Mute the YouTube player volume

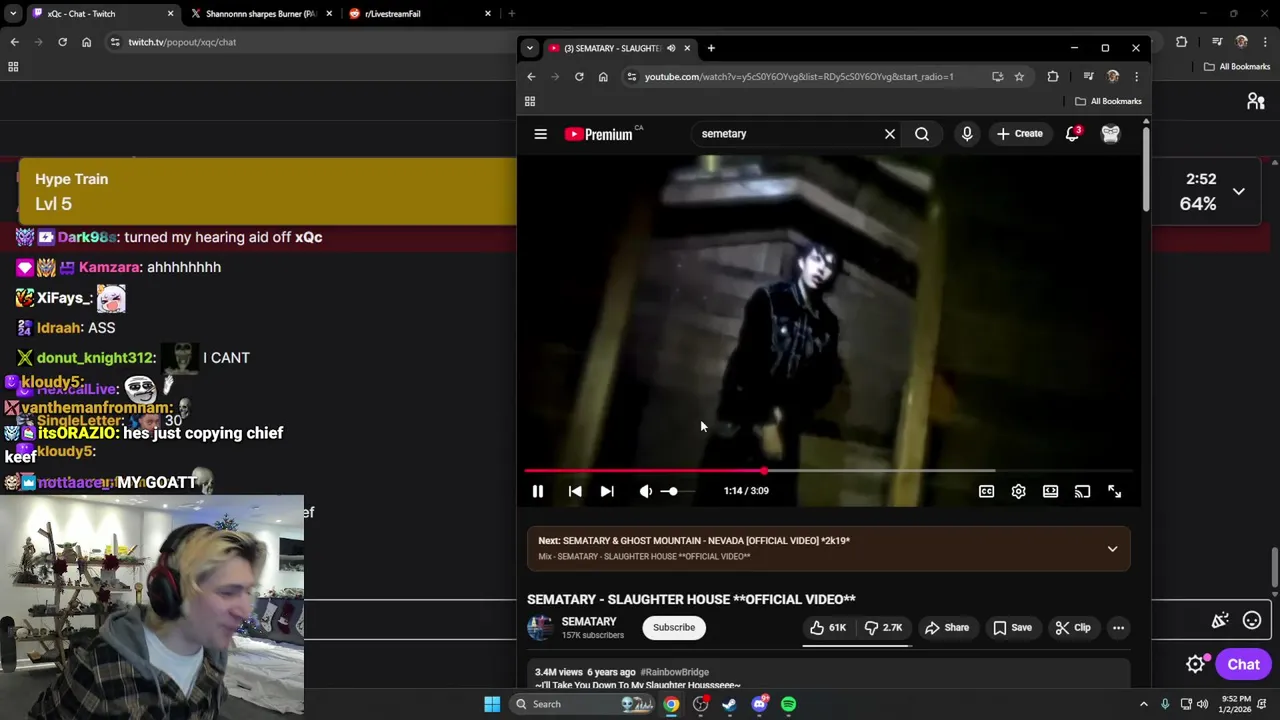click(646, 491)
